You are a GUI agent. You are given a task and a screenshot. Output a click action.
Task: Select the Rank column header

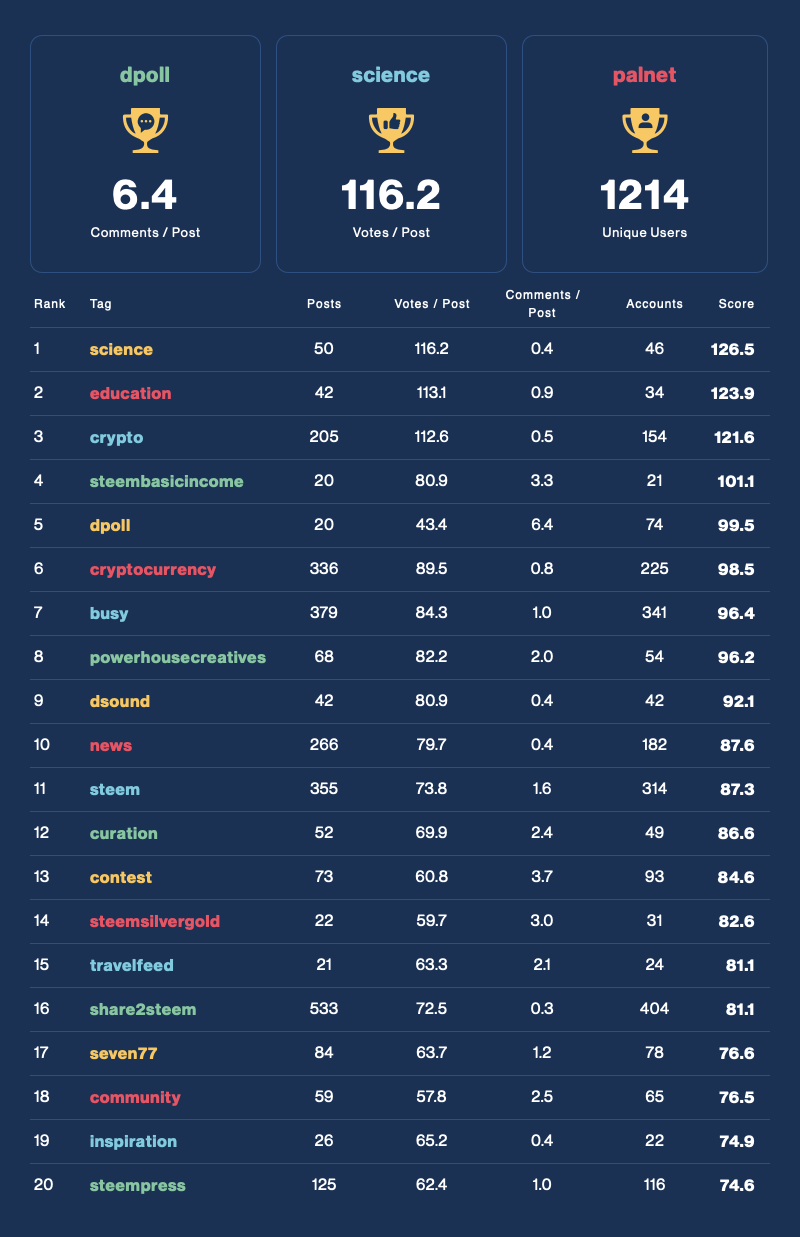[50, 303]
